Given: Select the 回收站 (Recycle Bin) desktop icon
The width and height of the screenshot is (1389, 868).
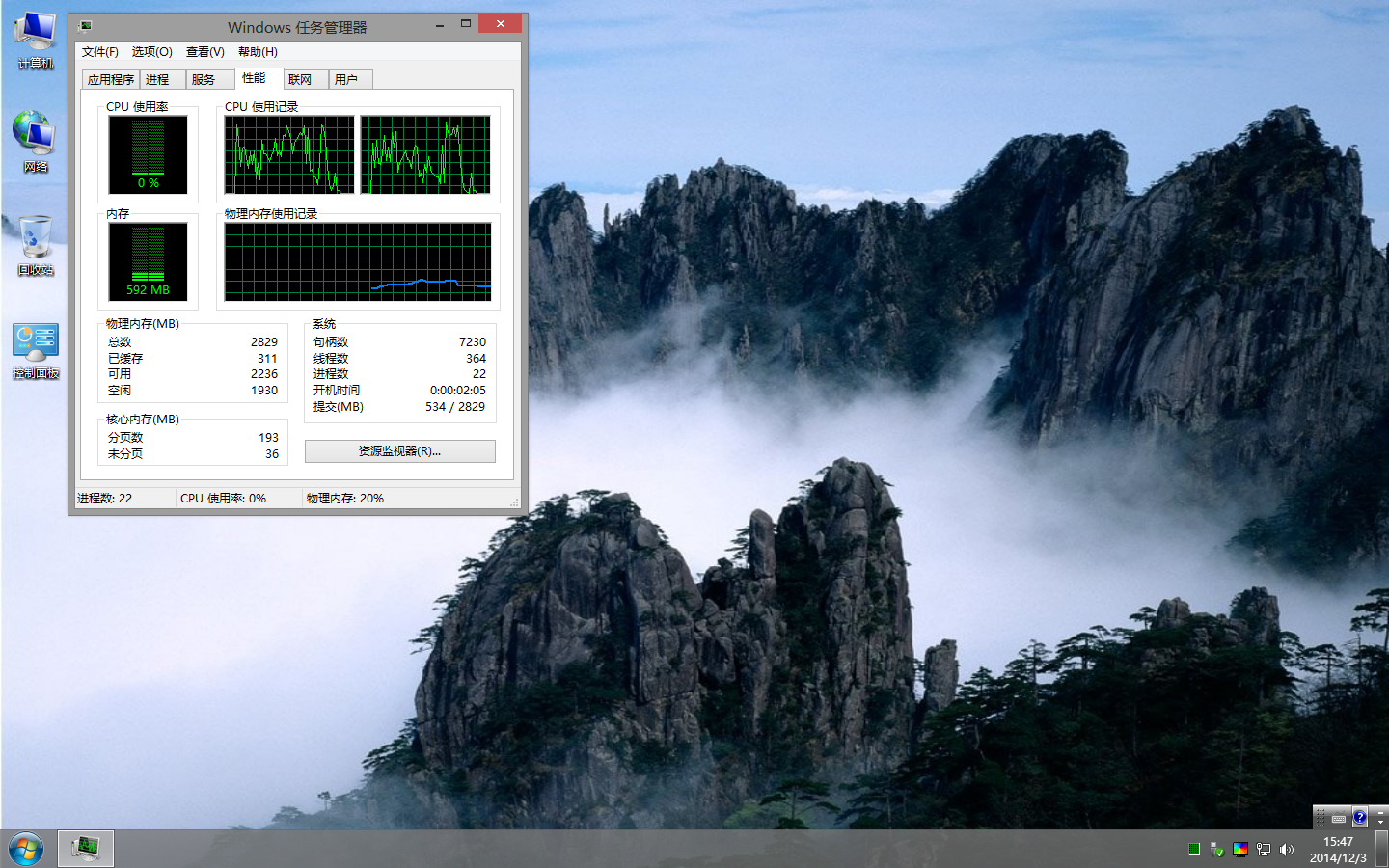Looking at the screenshot, I should [x=36, y=246].
